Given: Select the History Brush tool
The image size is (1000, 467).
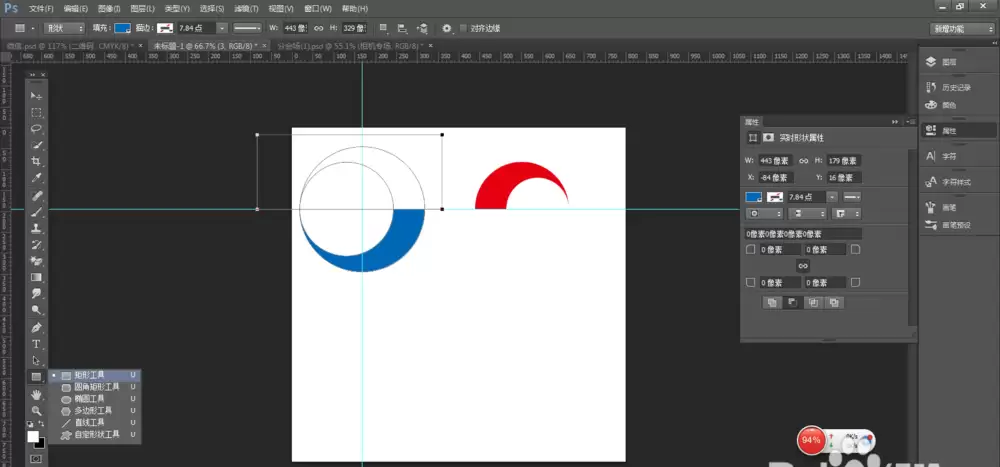Looking at the screenshot, I should coord(36,245).
